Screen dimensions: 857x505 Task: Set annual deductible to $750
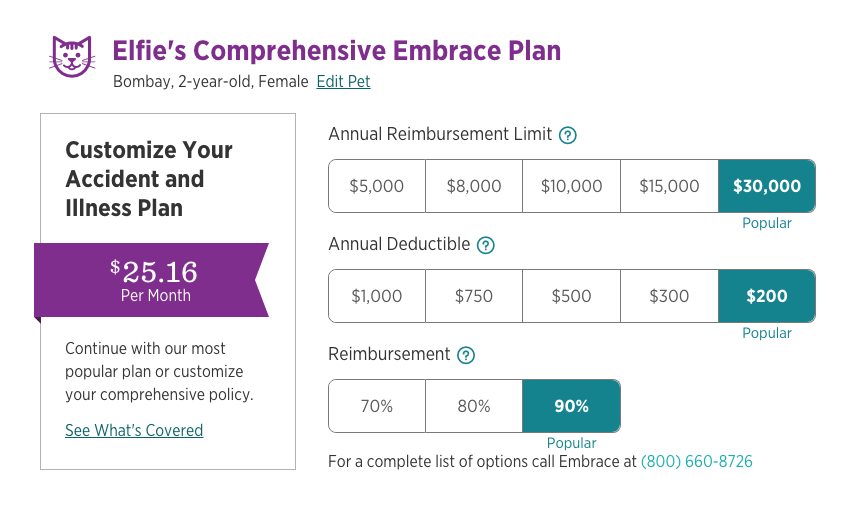coord(474,296)
